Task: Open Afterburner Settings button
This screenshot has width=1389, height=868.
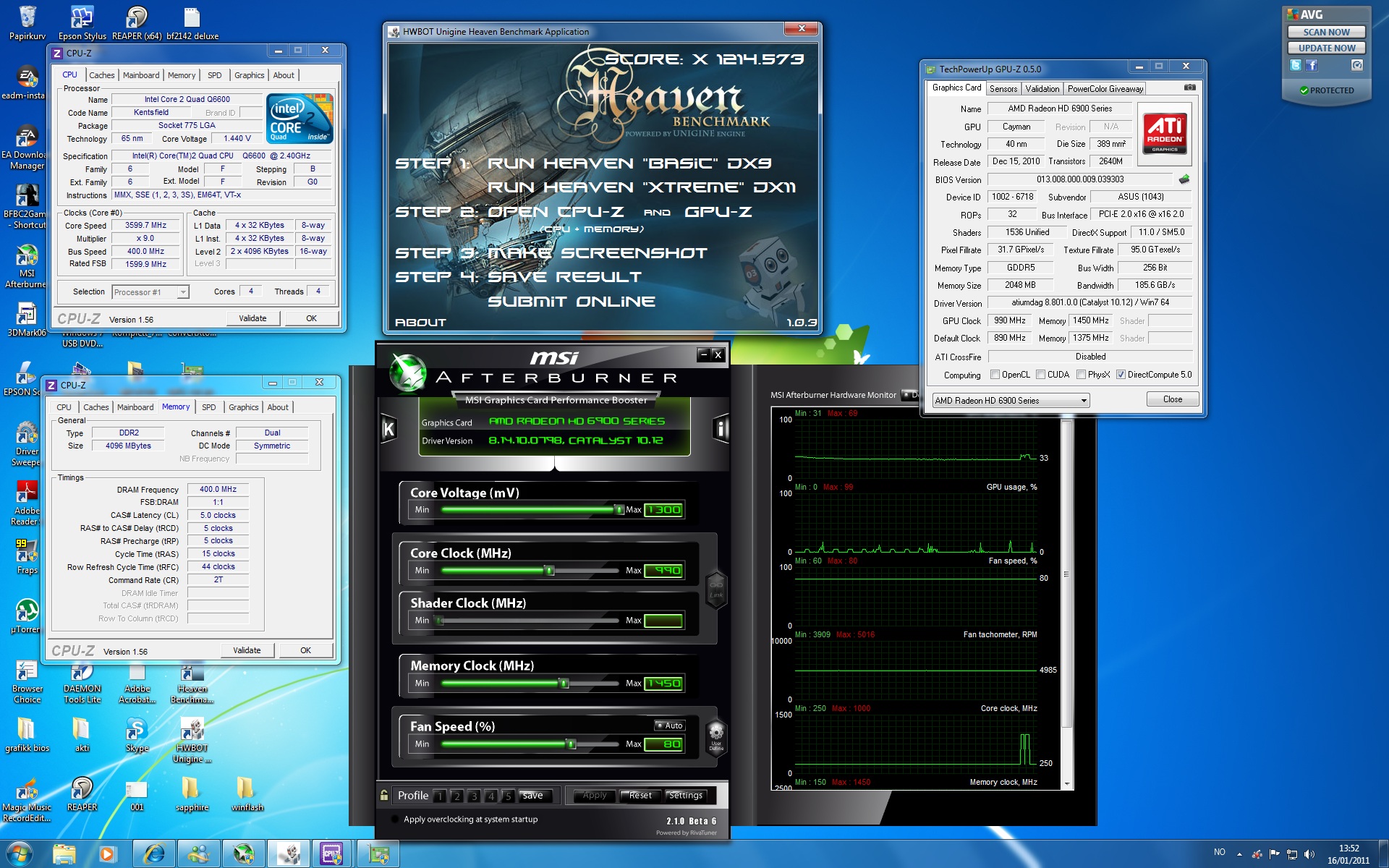Action: (686, 796)
